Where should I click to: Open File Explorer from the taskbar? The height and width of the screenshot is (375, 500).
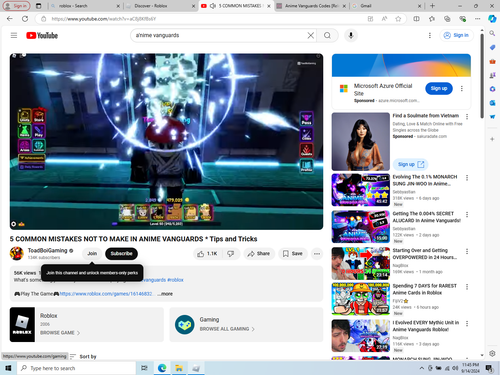click(179, 368)
